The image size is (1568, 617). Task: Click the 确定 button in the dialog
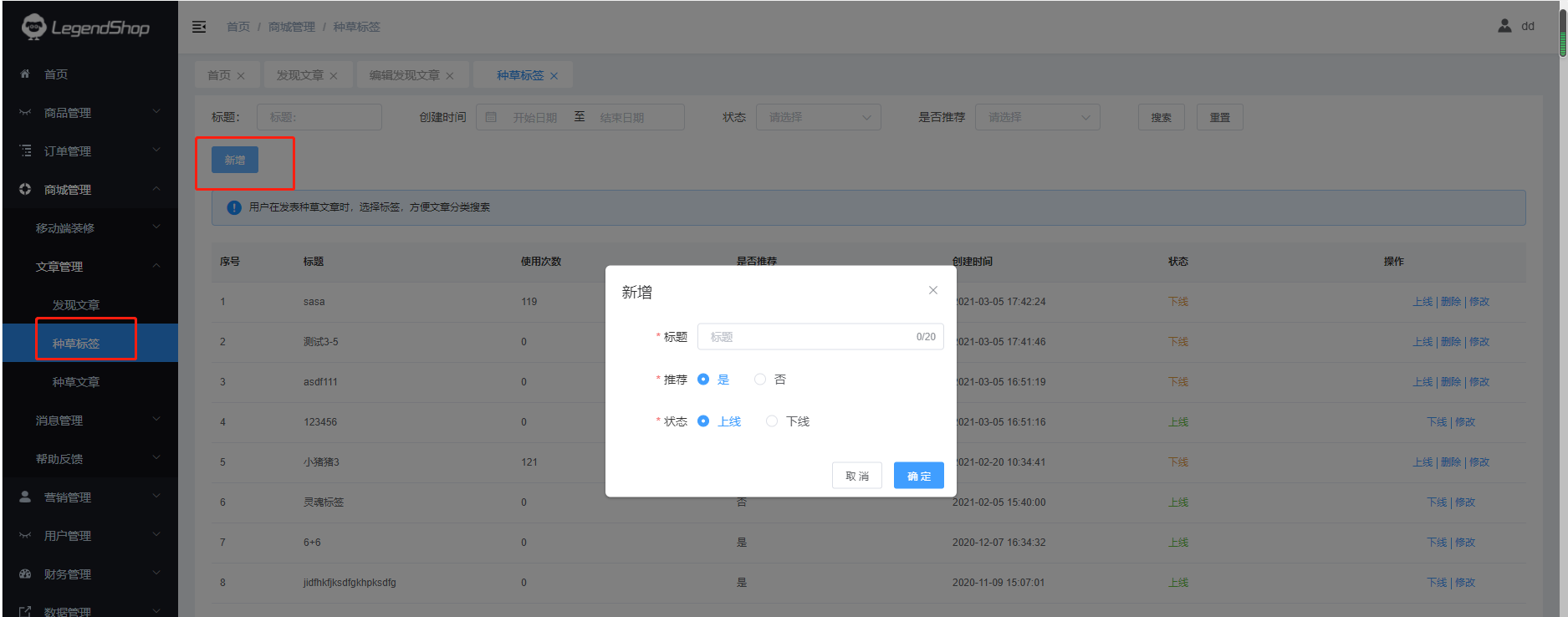(x=918, y=476)
